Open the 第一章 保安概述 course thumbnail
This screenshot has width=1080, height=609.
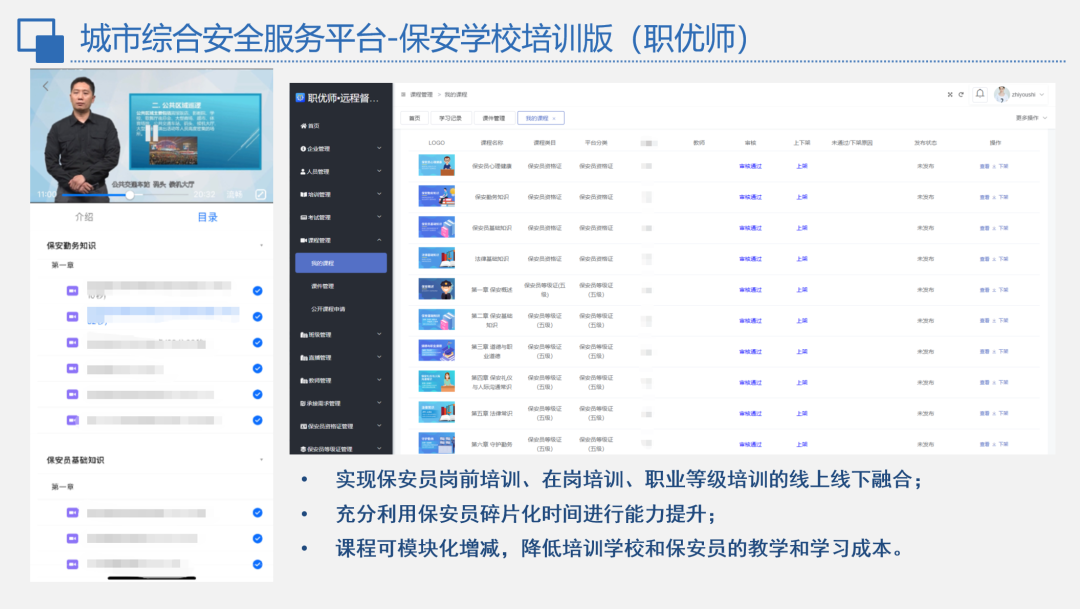(x=437, y=289)
